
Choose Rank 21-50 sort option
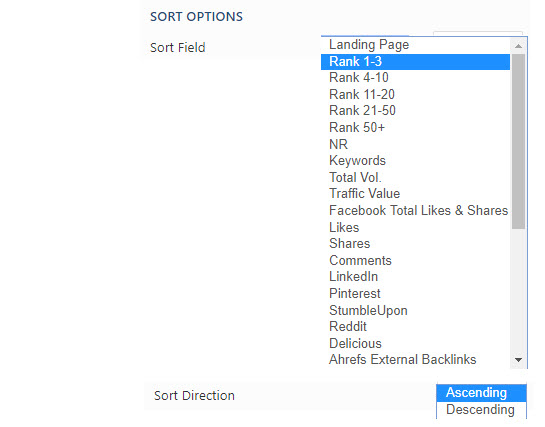point(415,111)
